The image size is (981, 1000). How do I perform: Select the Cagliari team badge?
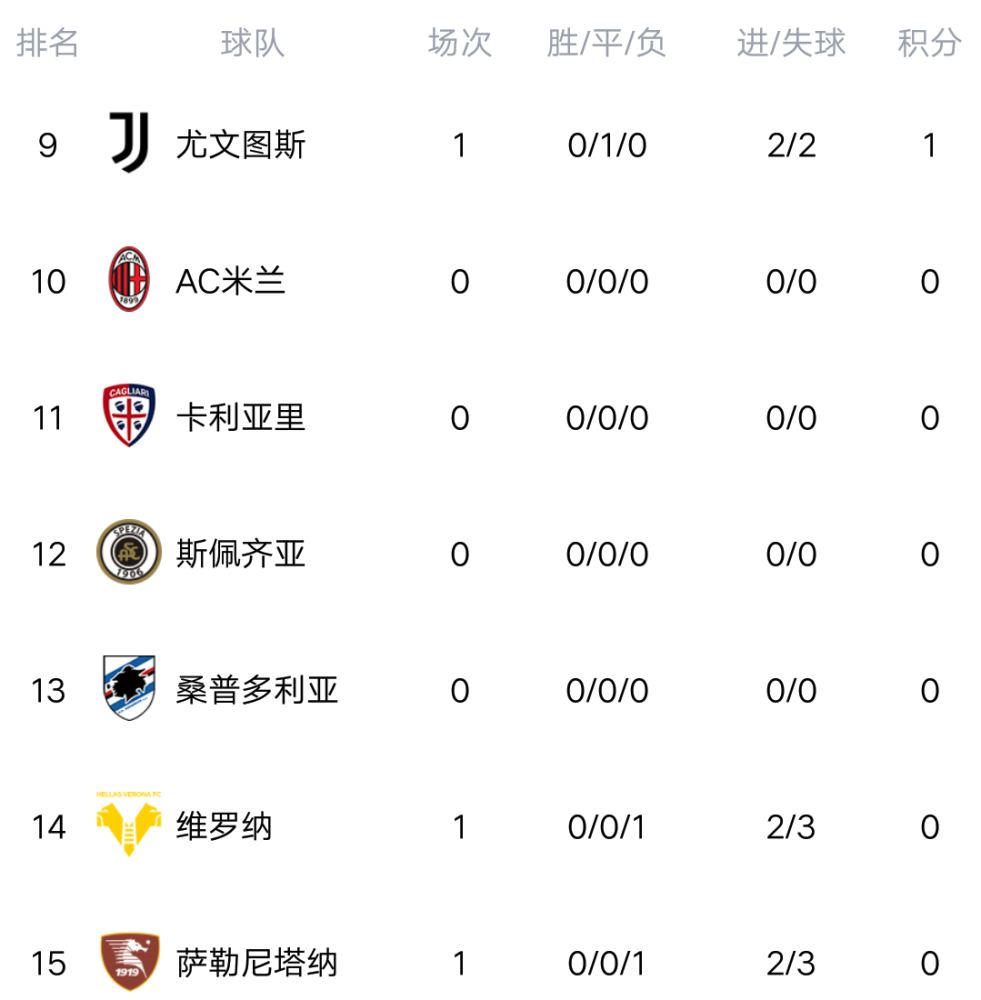[x=129, y=415]
